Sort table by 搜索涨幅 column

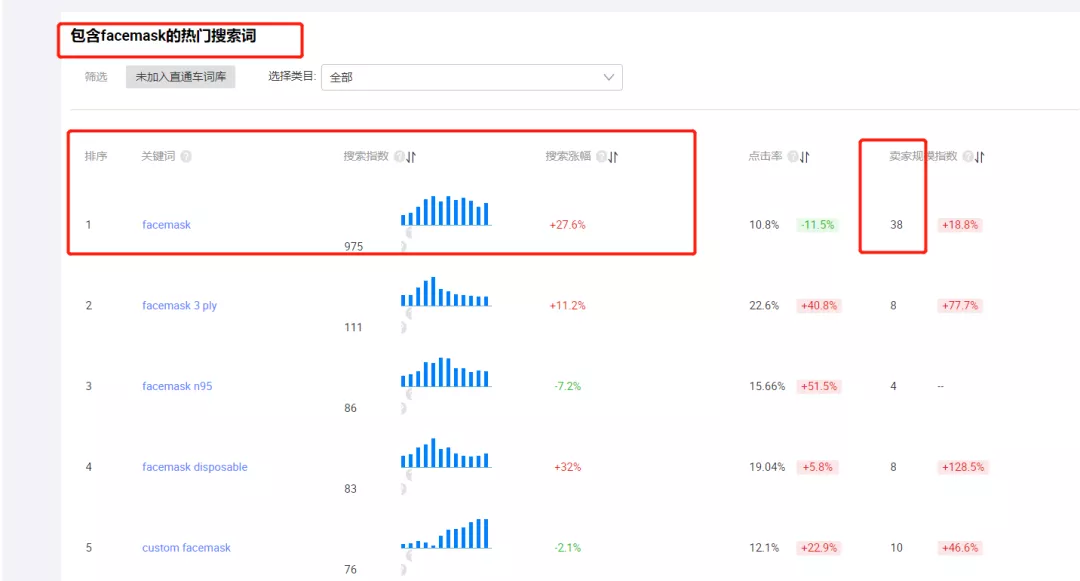pyautogui.click(x=613, y=157)
